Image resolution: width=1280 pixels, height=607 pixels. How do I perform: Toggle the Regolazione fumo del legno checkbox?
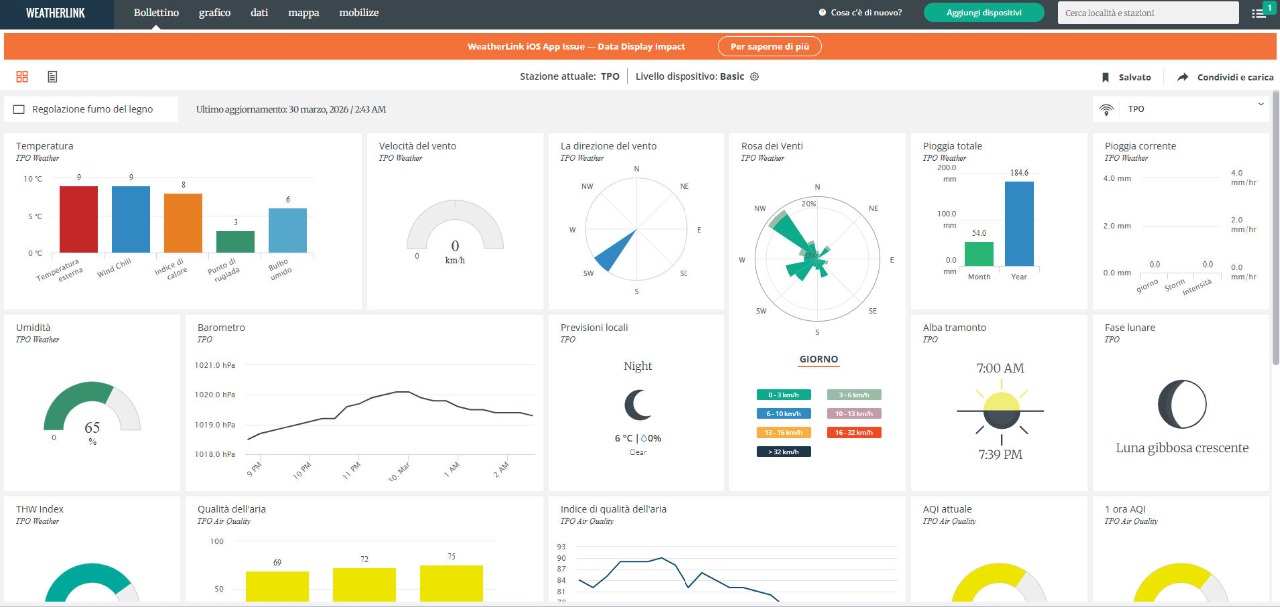pos(19,109)
